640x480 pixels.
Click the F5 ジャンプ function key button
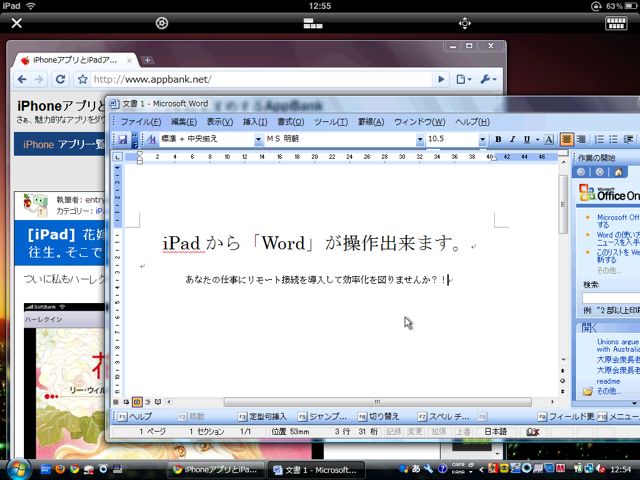point(322,416)
